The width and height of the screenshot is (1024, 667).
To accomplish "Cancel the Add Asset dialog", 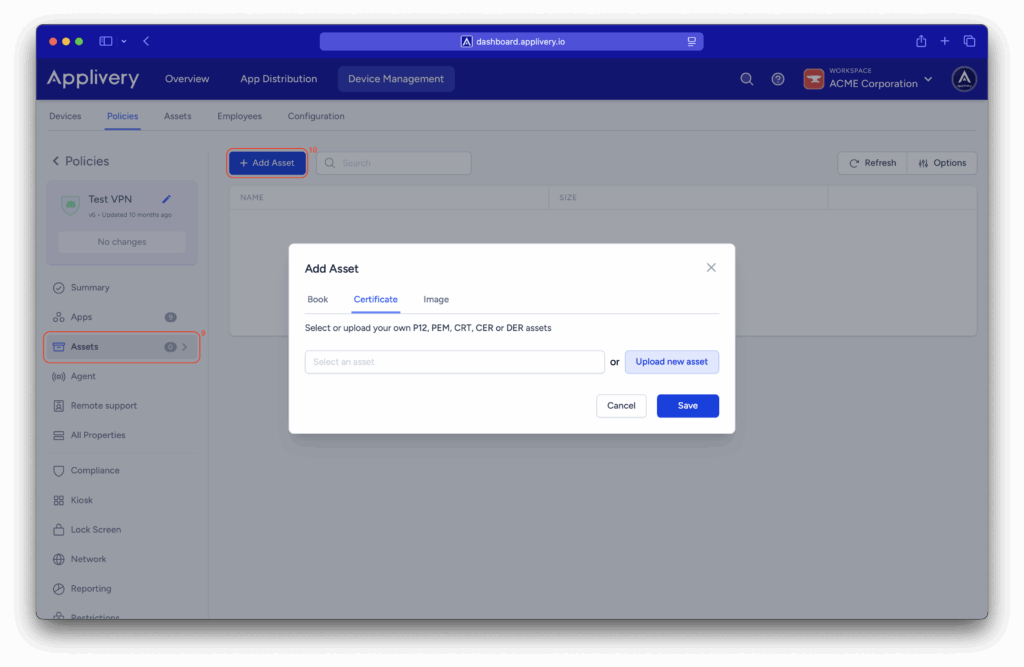I will click(621, 406).
